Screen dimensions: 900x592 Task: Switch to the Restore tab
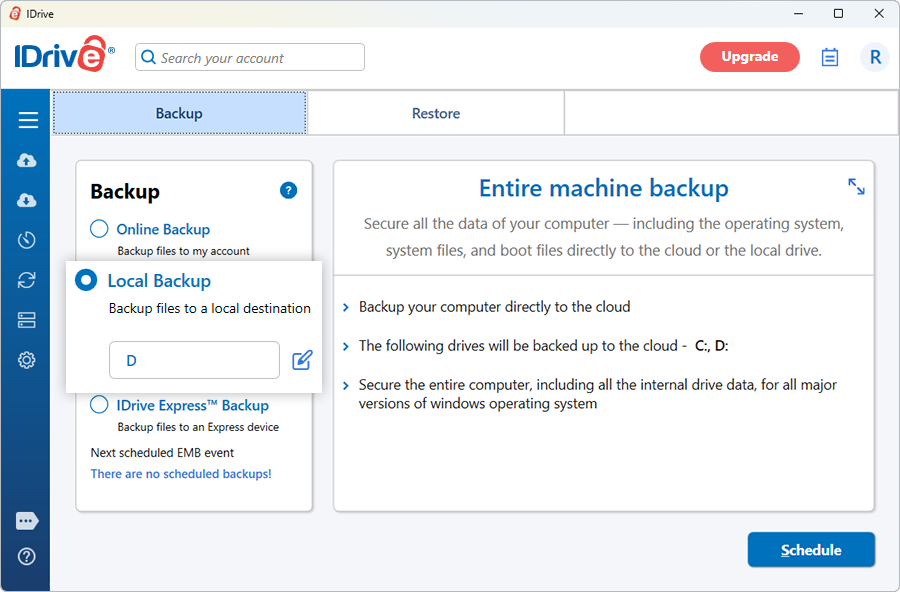[x=436, y=113]
